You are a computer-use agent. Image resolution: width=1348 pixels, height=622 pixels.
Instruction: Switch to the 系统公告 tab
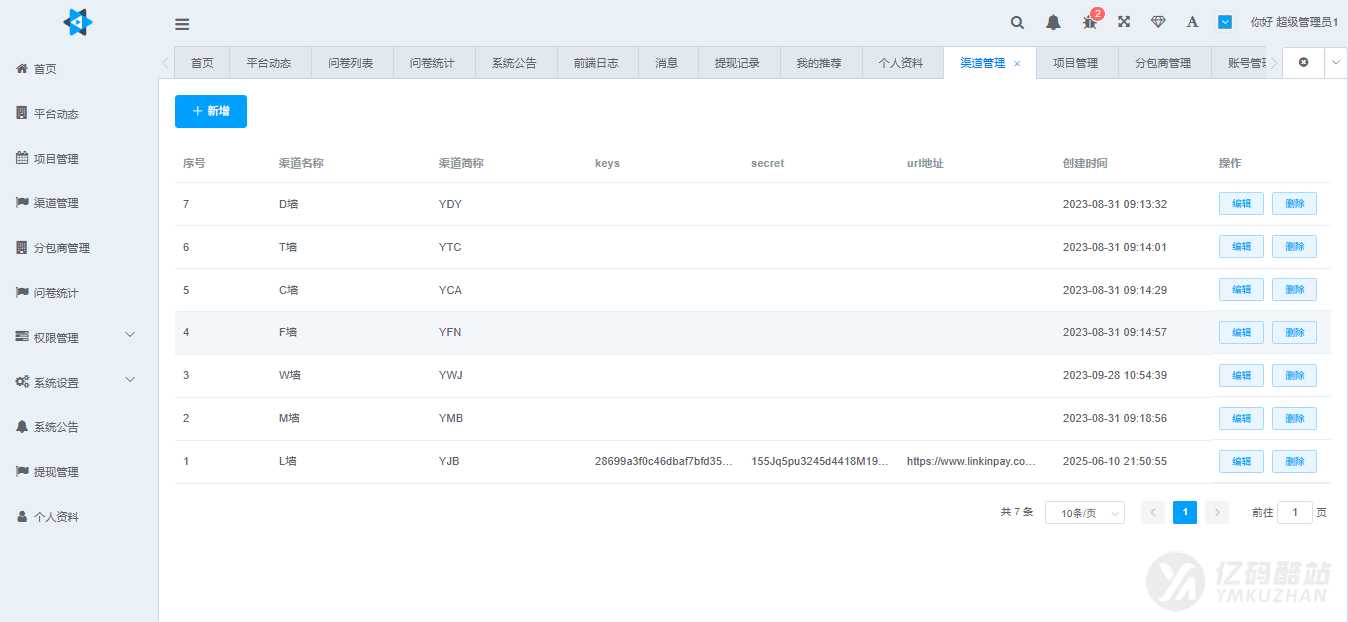(514, 63)
